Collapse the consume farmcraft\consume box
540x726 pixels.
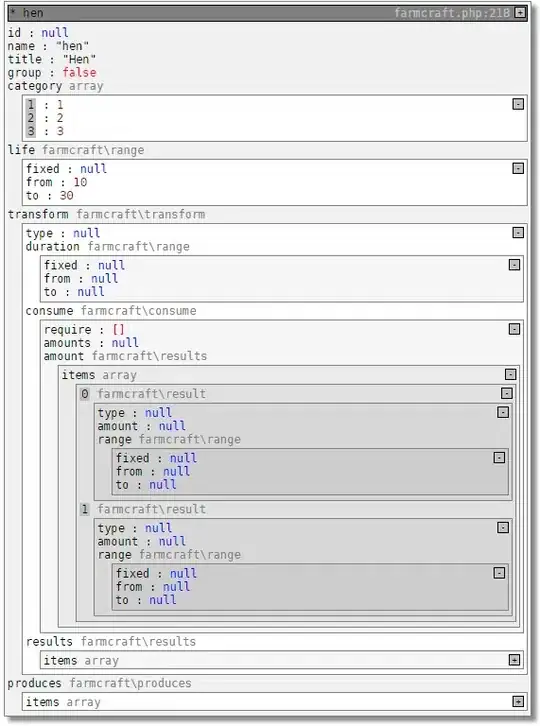pos(514,329)
